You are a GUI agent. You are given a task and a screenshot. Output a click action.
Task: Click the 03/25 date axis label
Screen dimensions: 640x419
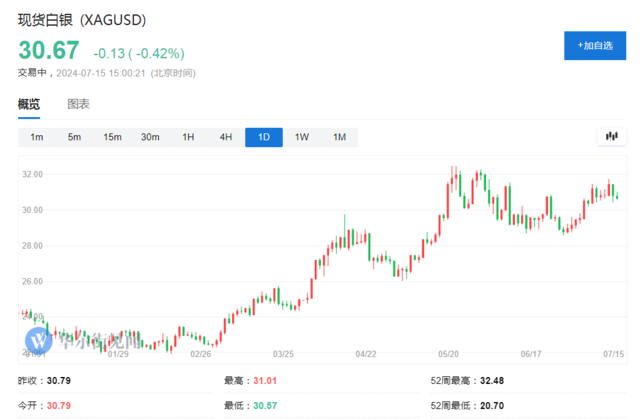(283, 354)
